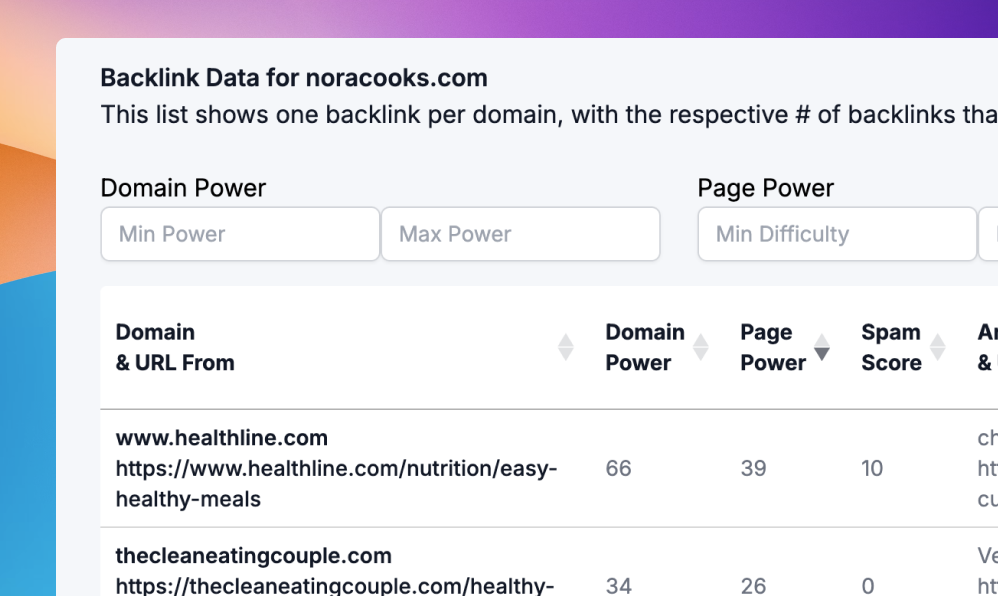Screen dimensions: 998x596
Task: Click the Page Power filter label
Action: click(x=765, y=188)
